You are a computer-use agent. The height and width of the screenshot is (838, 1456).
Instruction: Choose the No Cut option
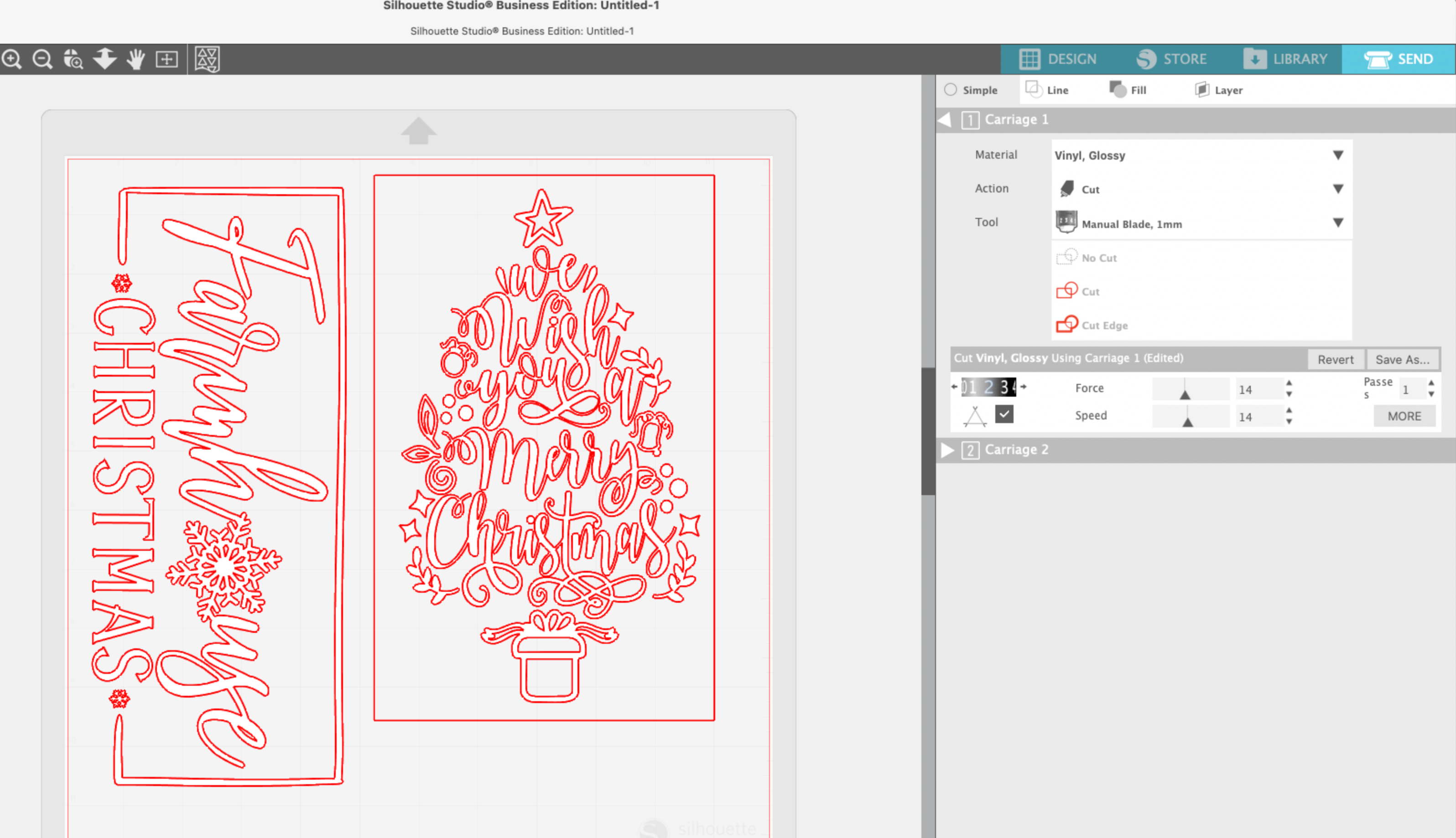[x=1098, y=258]
